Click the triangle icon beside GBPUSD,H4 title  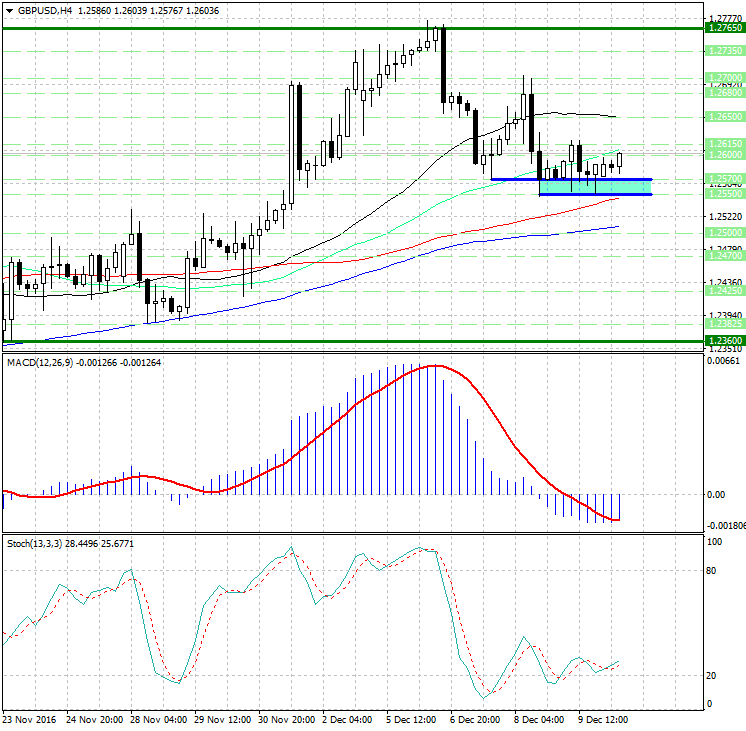click(8, 10)
